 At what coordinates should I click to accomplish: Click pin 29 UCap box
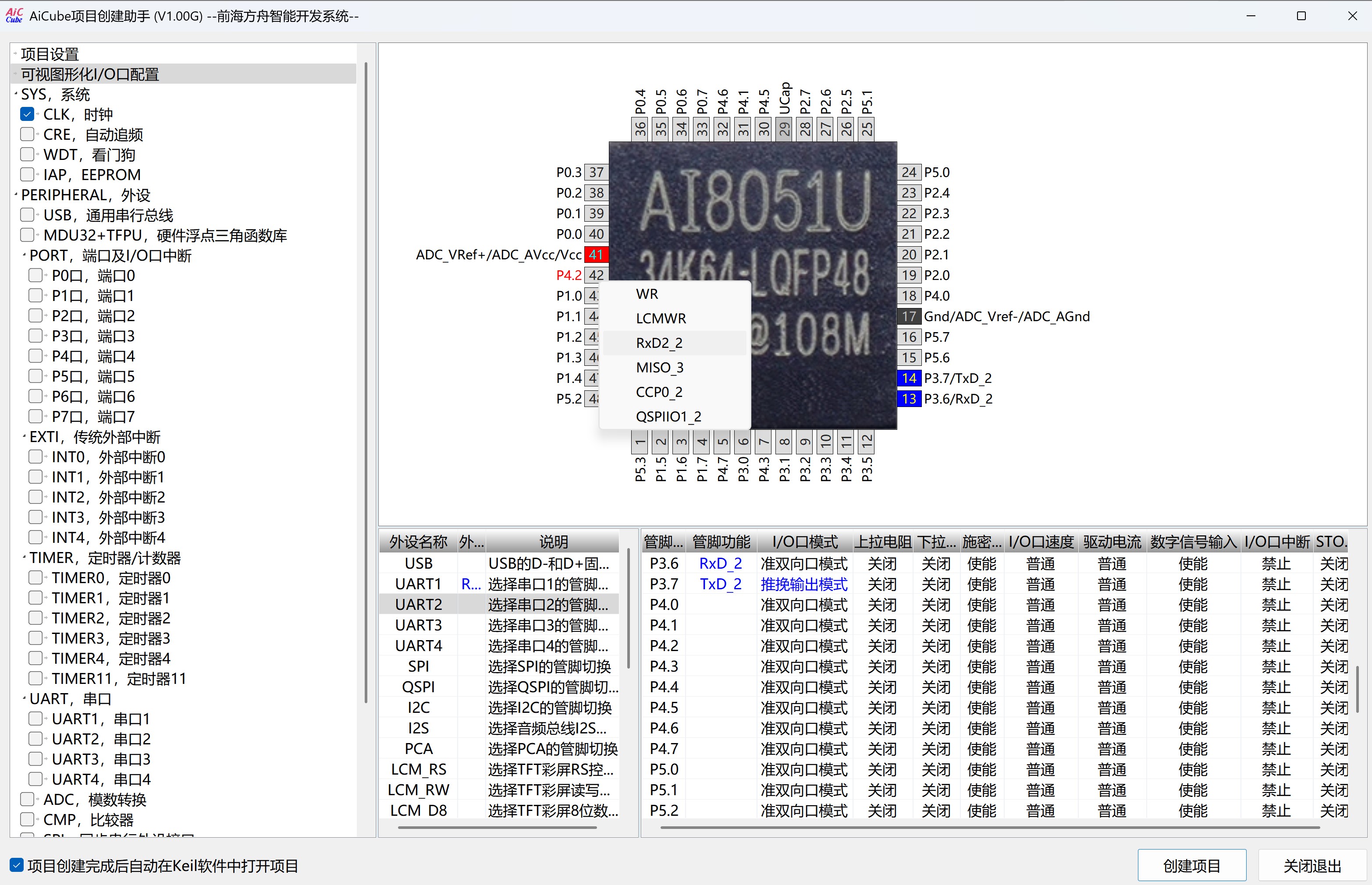point(785,128)
